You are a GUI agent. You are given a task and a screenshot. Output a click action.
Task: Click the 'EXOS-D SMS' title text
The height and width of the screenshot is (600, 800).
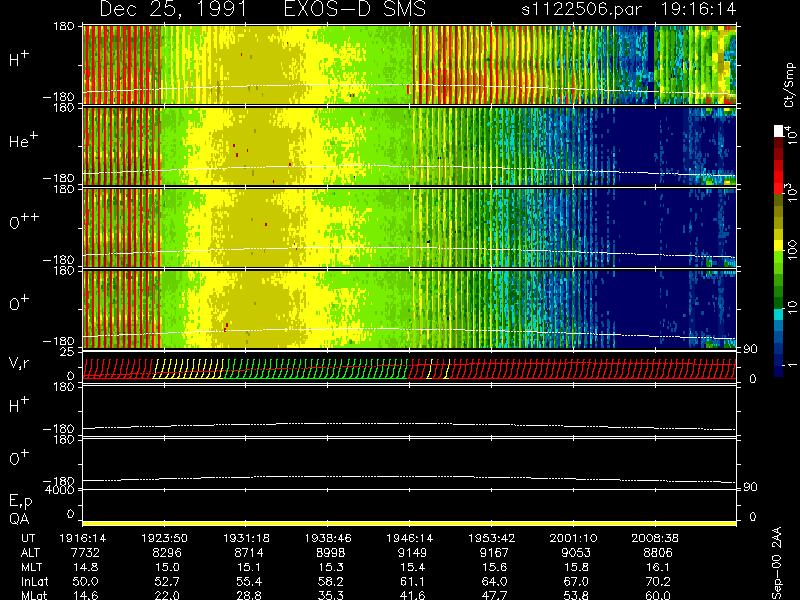point(355,9)
